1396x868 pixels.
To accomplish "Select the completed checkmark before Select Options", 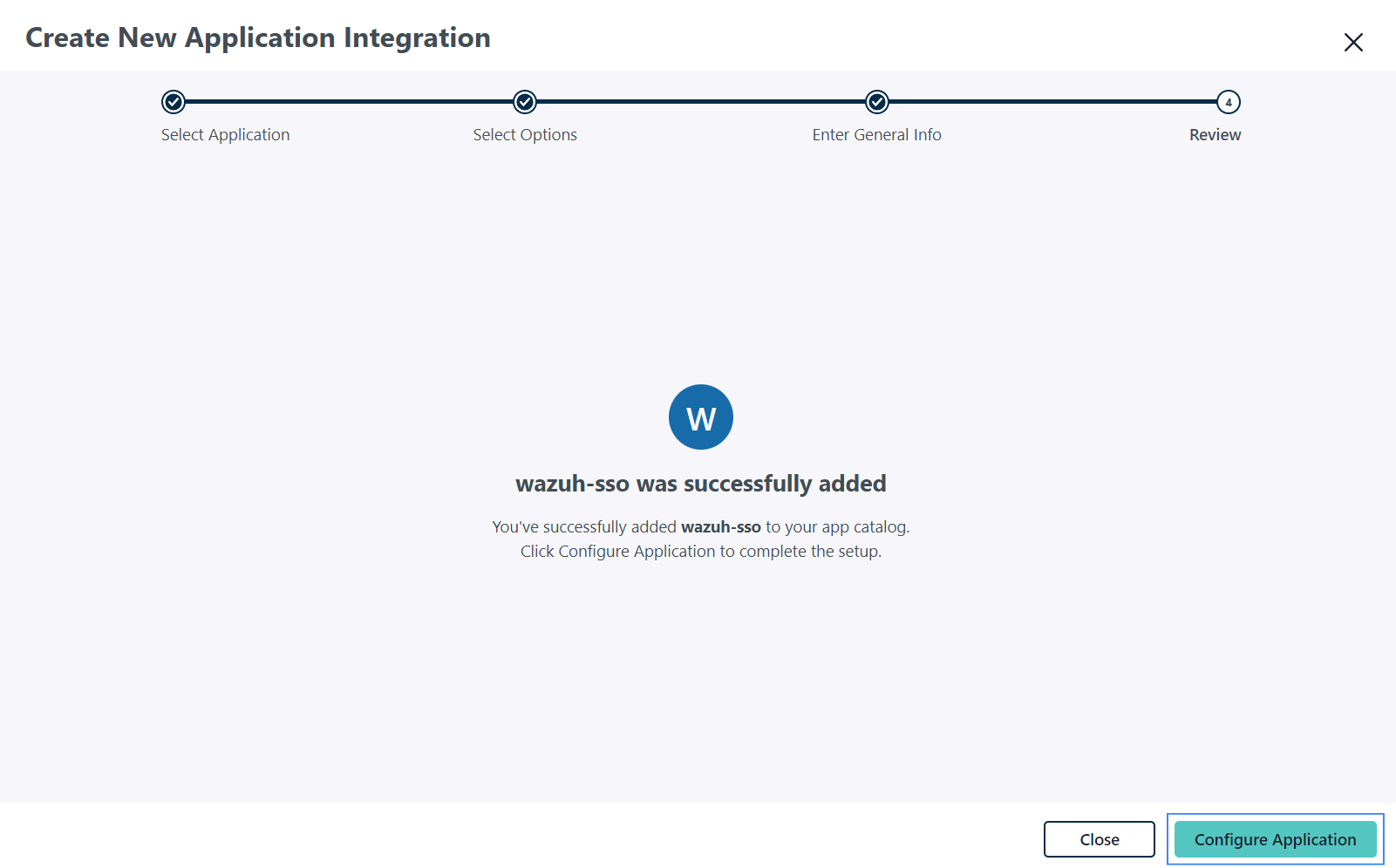I will pyautogui.click(x=524, y=102).
